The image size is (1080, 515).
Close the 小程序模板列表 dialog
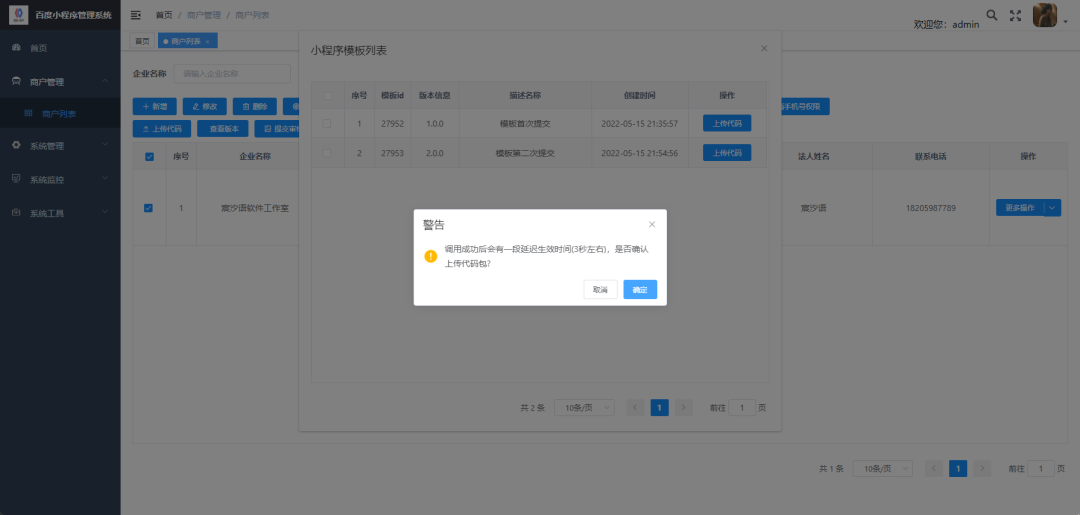[764, 49]
